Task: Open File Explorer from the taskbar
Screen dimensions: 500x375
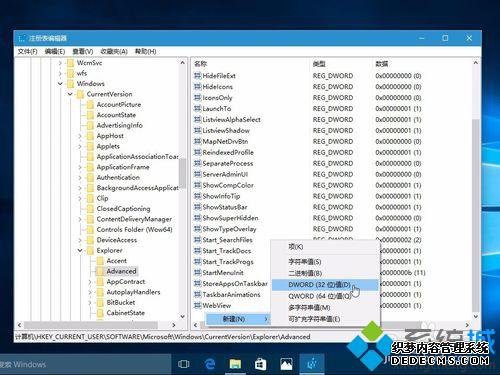Action: (235, 364)
